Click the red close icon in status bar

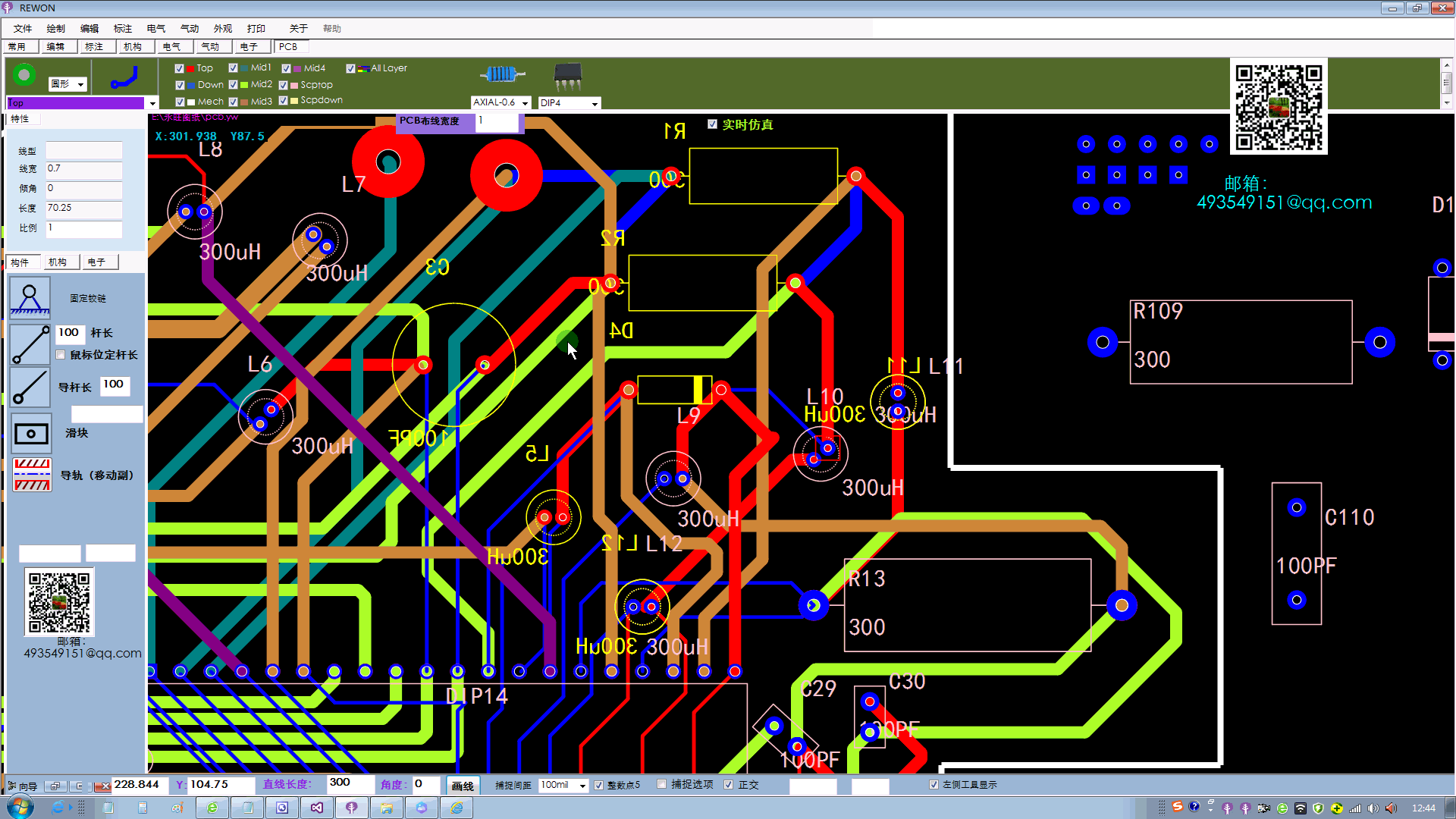(102, 786)
